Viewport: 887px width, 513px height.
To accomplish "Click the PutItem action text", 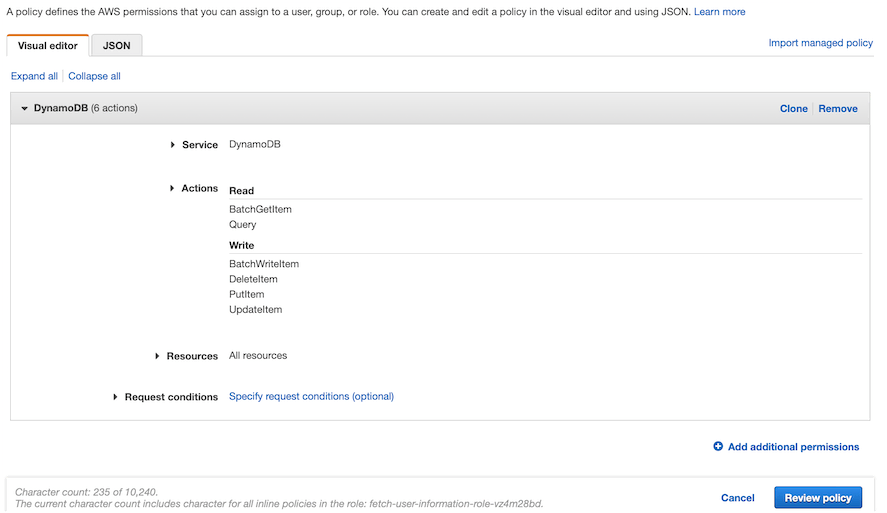I will tap(246, 295).
